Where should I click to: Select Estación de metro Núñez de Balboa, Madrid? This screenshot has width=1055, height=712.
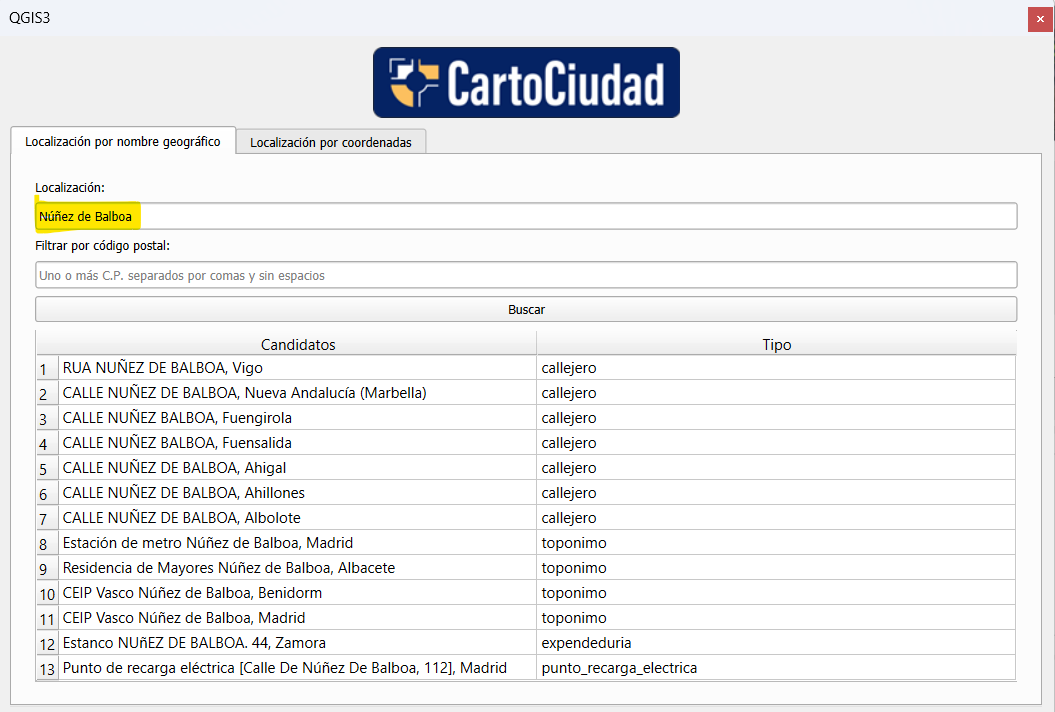click(297, 542)
